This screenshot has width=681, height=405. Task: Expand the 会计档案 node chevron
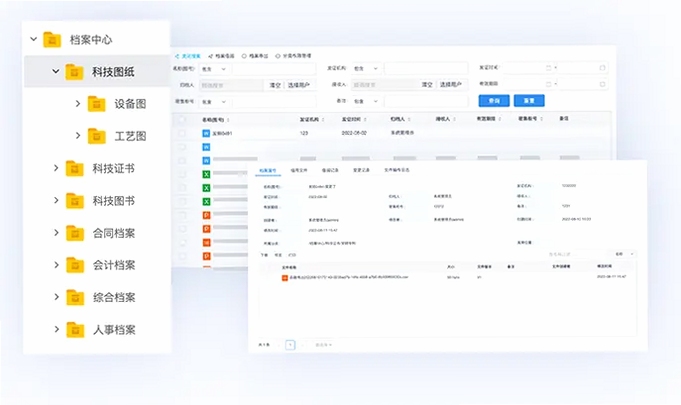pyautogui.click(x=56, y=264)
